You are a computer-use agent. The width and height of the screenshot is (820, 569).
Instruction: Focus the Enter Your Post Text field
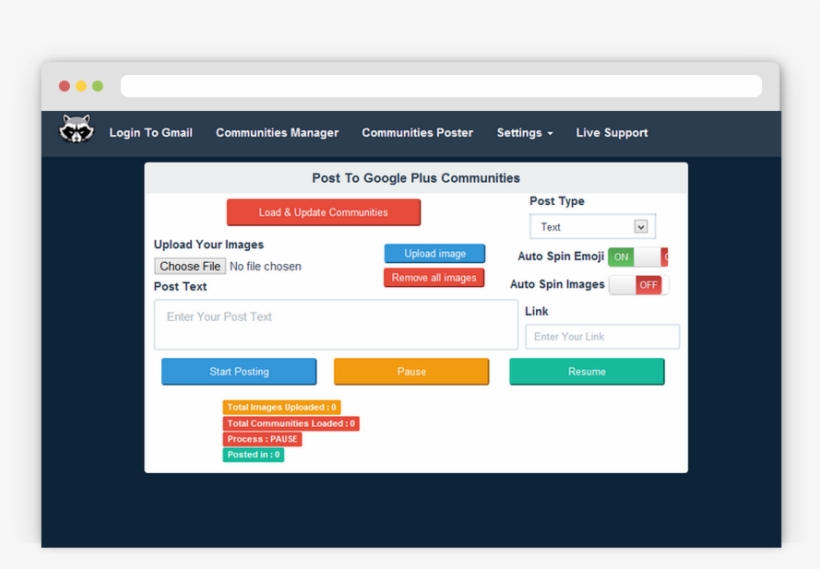click(x=335, y=325)
